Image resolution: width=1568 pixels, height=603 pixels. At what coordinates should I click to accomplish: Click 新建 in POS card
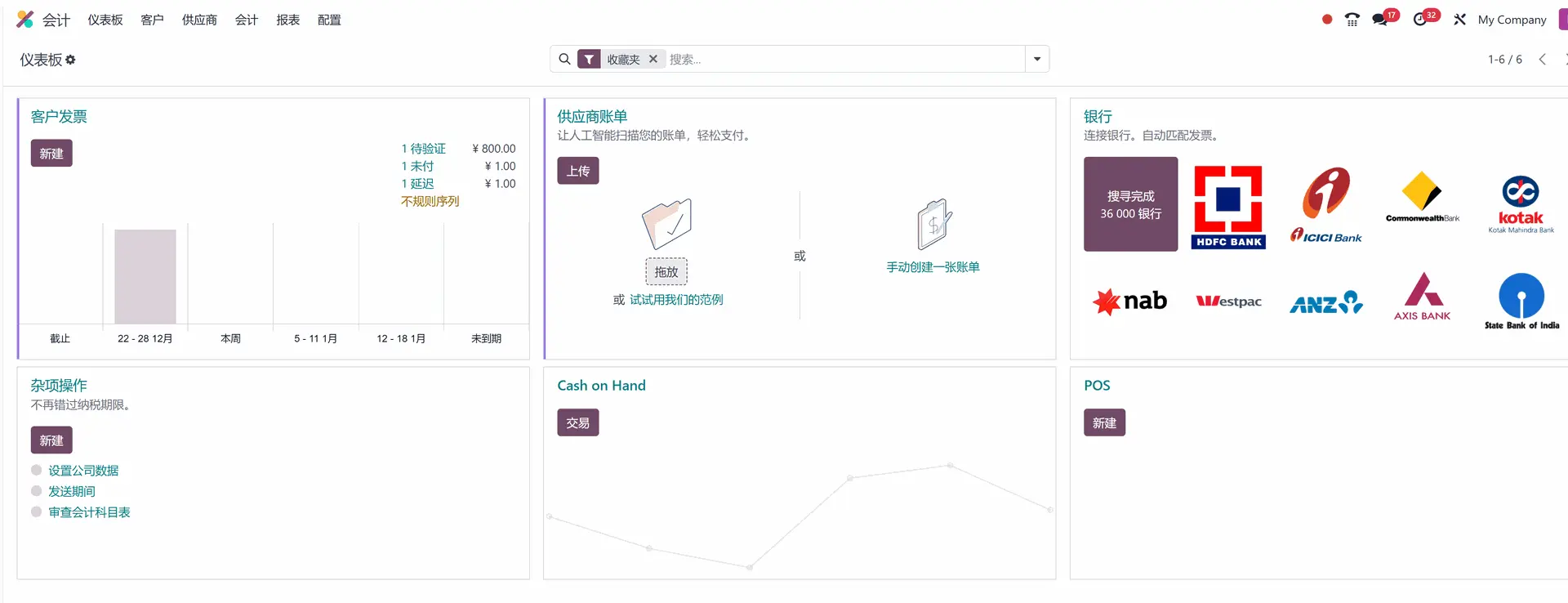1104,423
